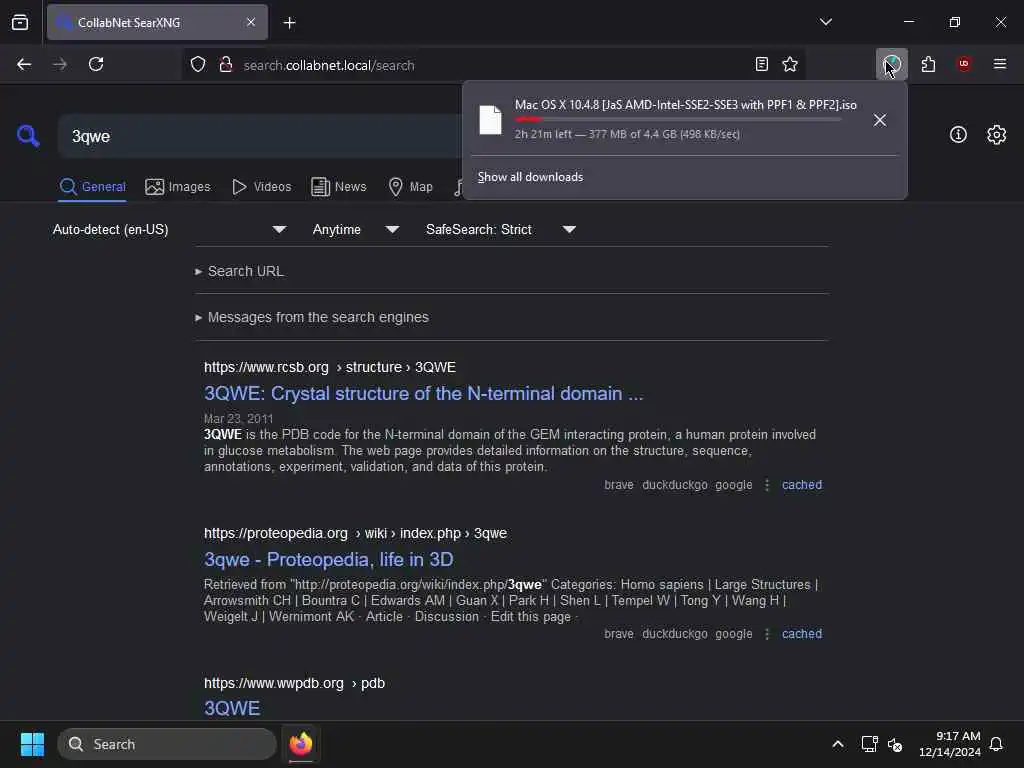Switch to the Videos tab
Image resolution: width=1024 pixels, height=768 pixels.
(x=261, y=187)
